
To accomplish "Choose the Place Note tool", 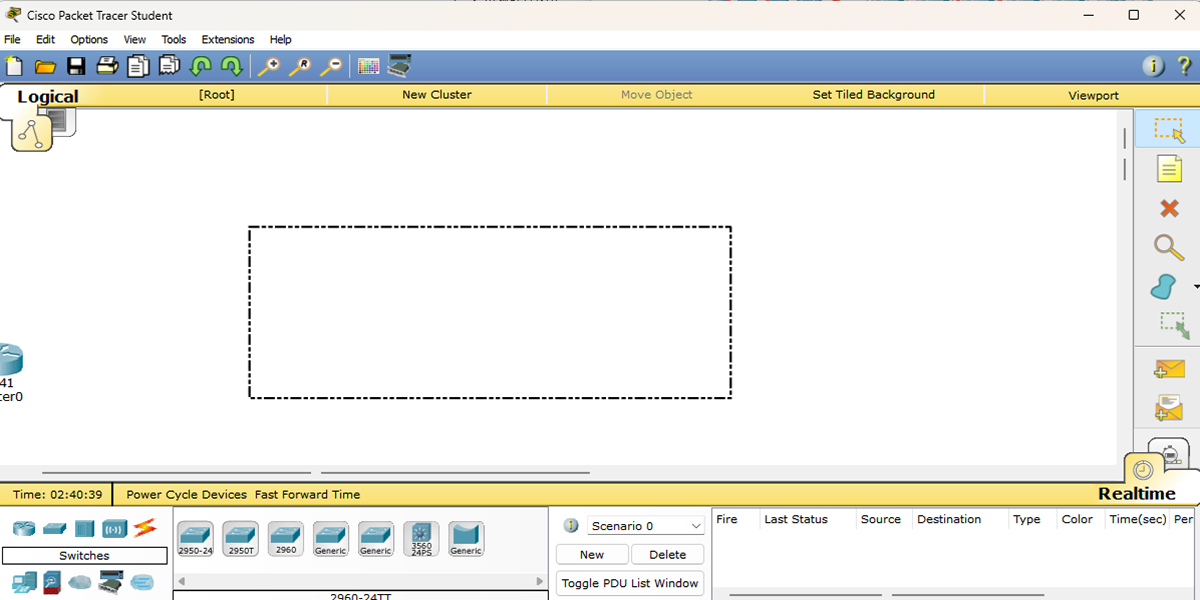I will pyautogui.click(x=1169, y=169).
